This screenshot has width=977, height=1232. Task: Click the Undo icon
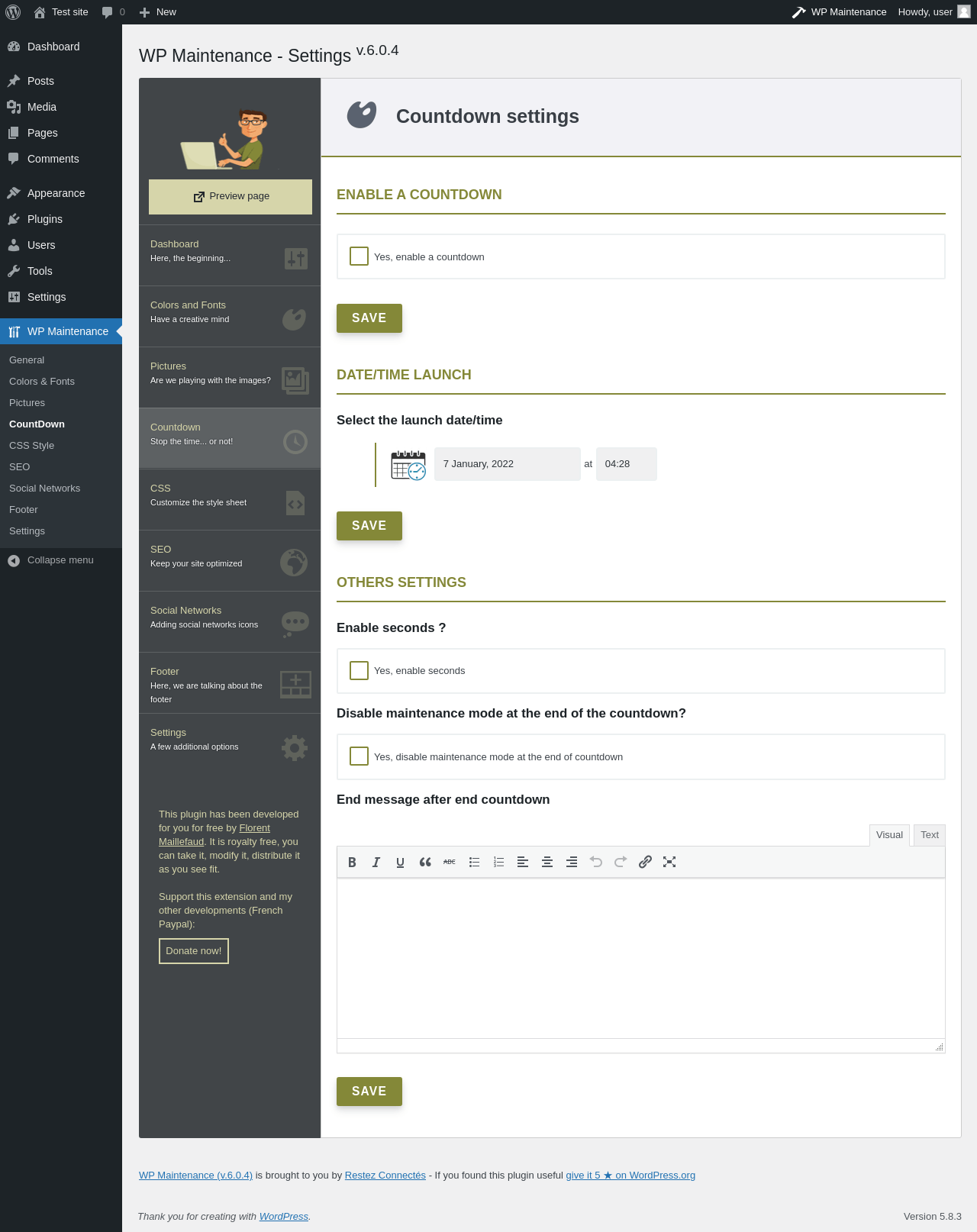point(596,862)
